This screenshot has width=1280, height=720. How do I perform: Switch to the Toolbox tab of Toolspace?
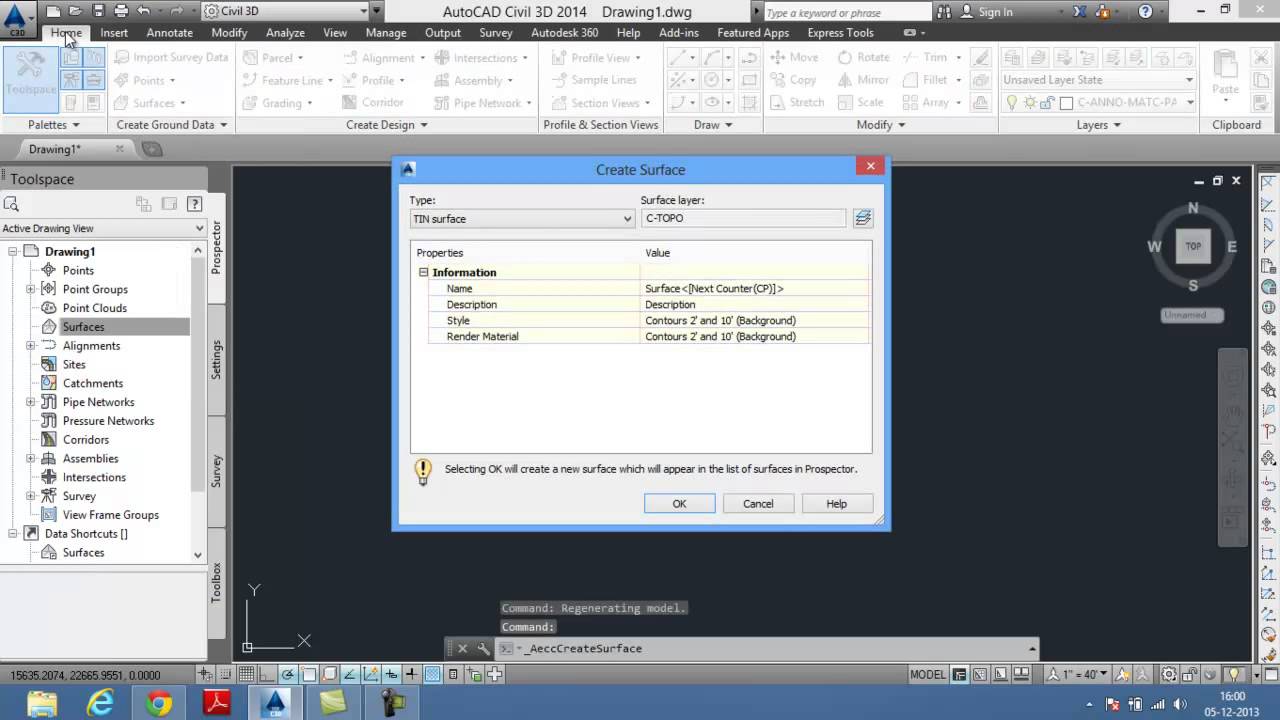pyautogui.click(x=216, y=582)
